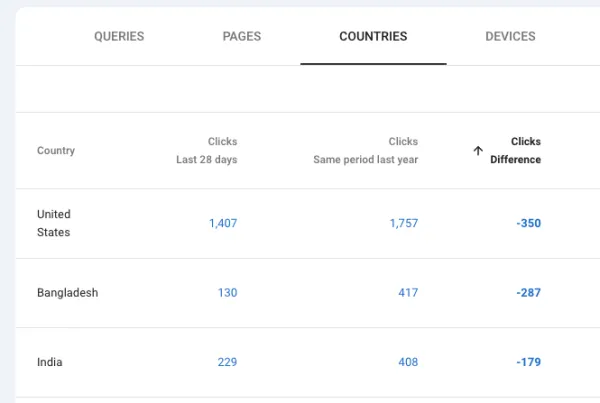This screenshot has width=600, height=403.
Task: Open the United States row
Action: [x=308, y=223]
